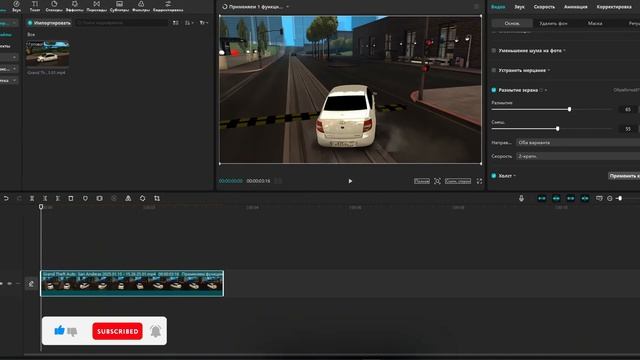Enable Устранить мерцания checkbox
640x360 pixels.
click(494, 70)
